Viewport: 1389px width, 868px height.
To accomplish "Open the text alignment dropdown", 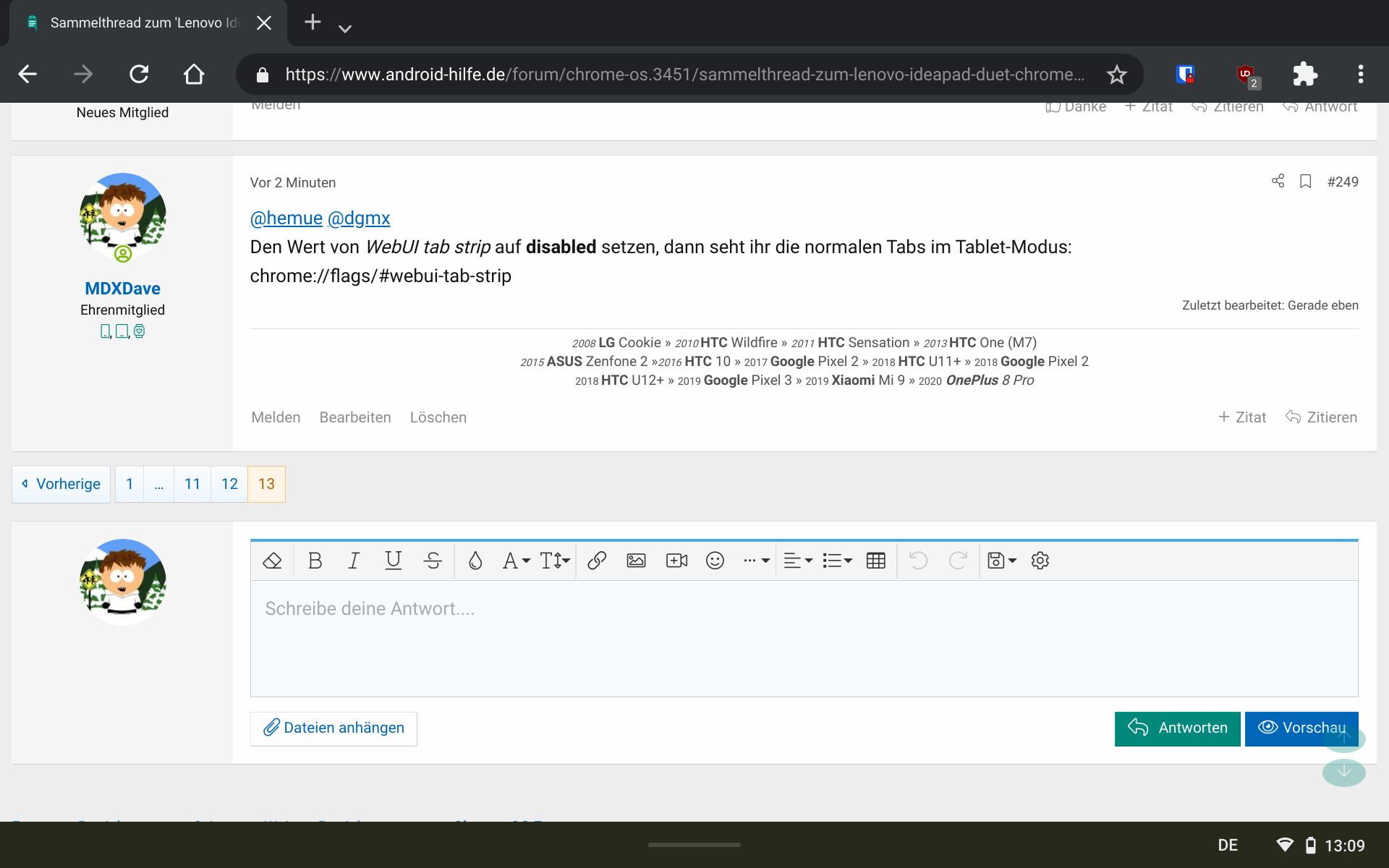I will [x=798, y=561].
